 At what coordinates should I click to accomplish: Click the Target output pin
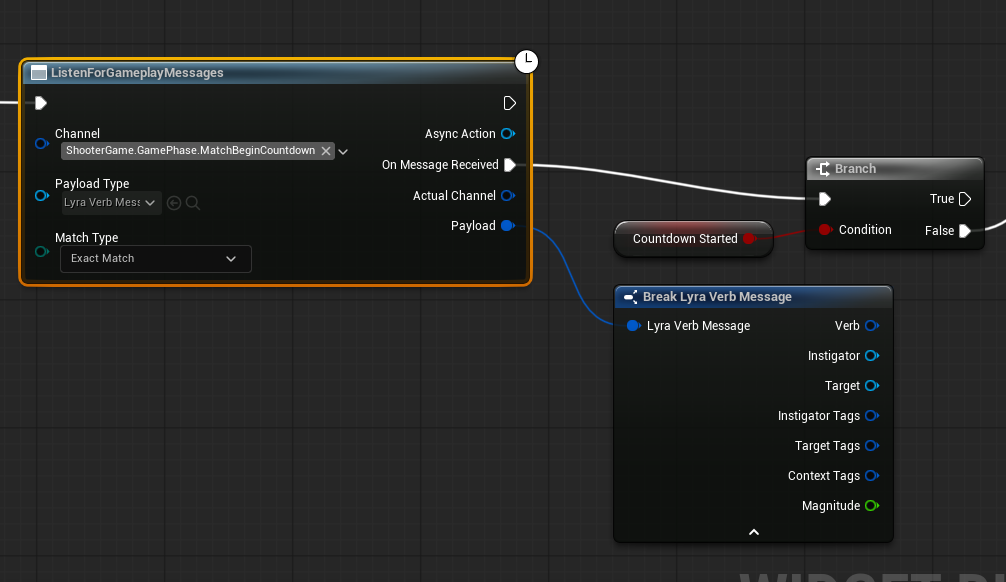coord(872,386)
